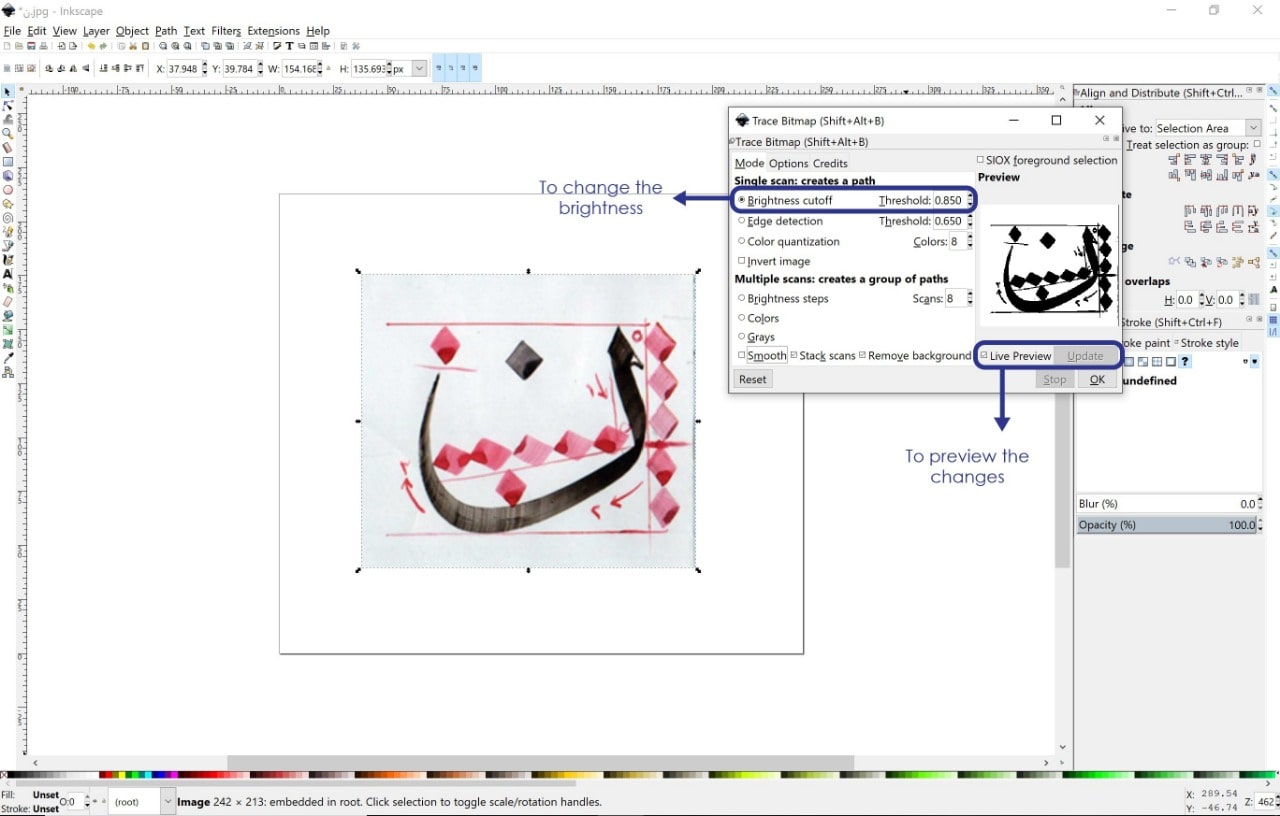Viewport: 1280px width, 816px height.
Task: Click the Opacity (%) slider
Action: click(1168, 525)
